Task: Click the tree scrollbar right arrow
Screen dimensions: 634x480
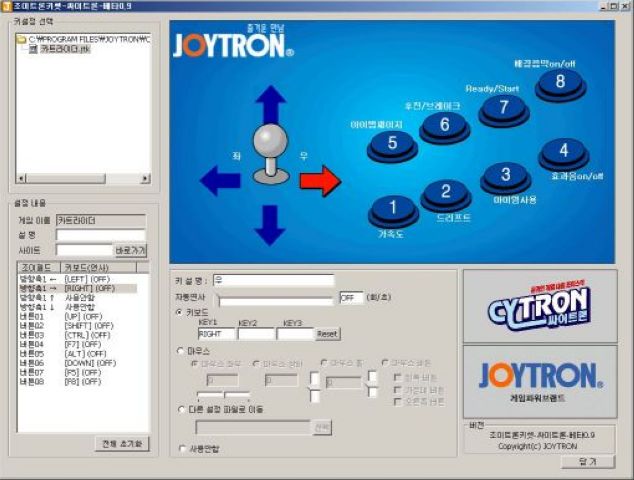Action: coord(146,178)
